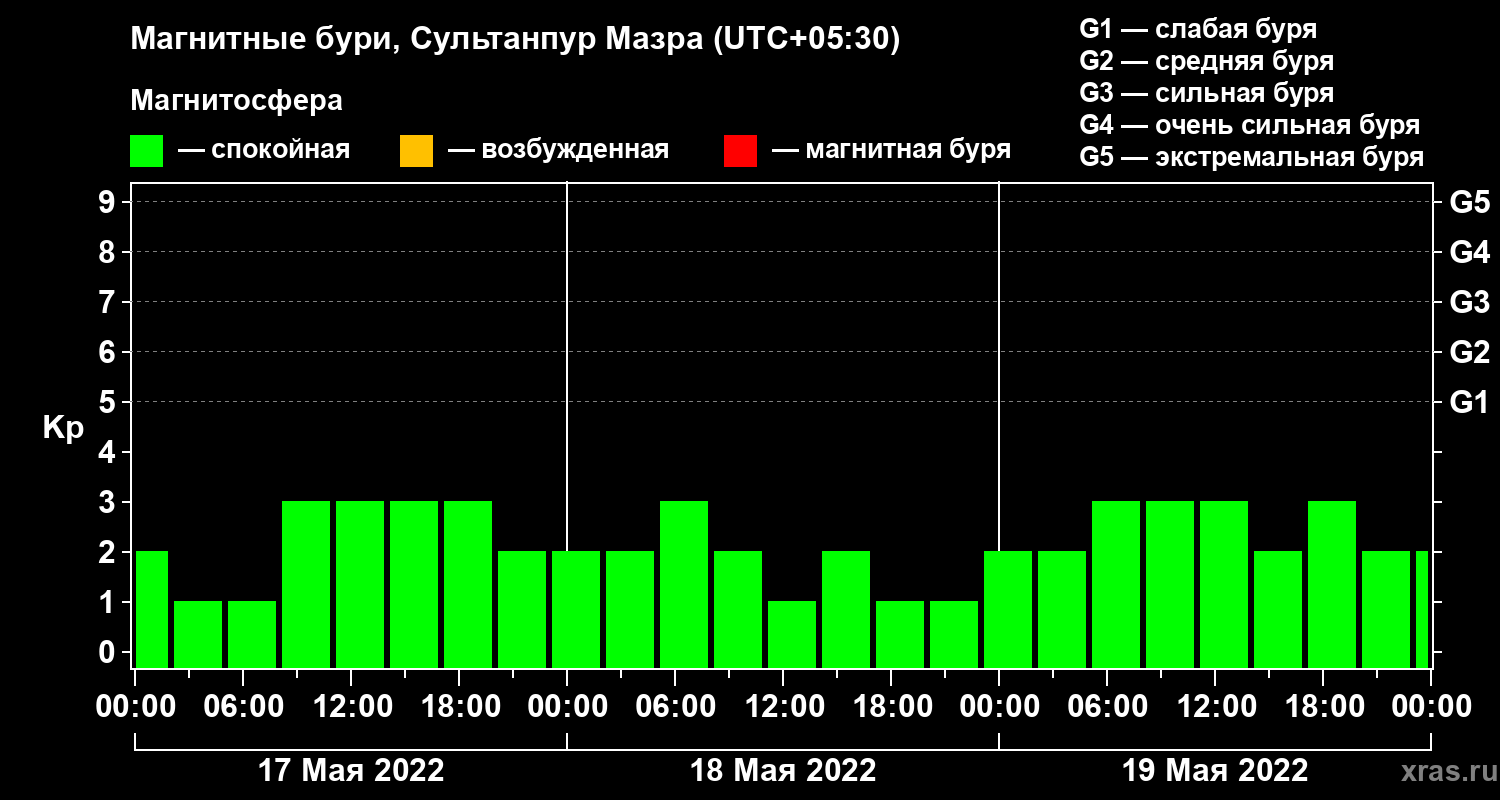The height and width of the screenshot is (800, 1500).
Task: Click the date label '19 Мая 2022'
Action: coord(1215,771)
